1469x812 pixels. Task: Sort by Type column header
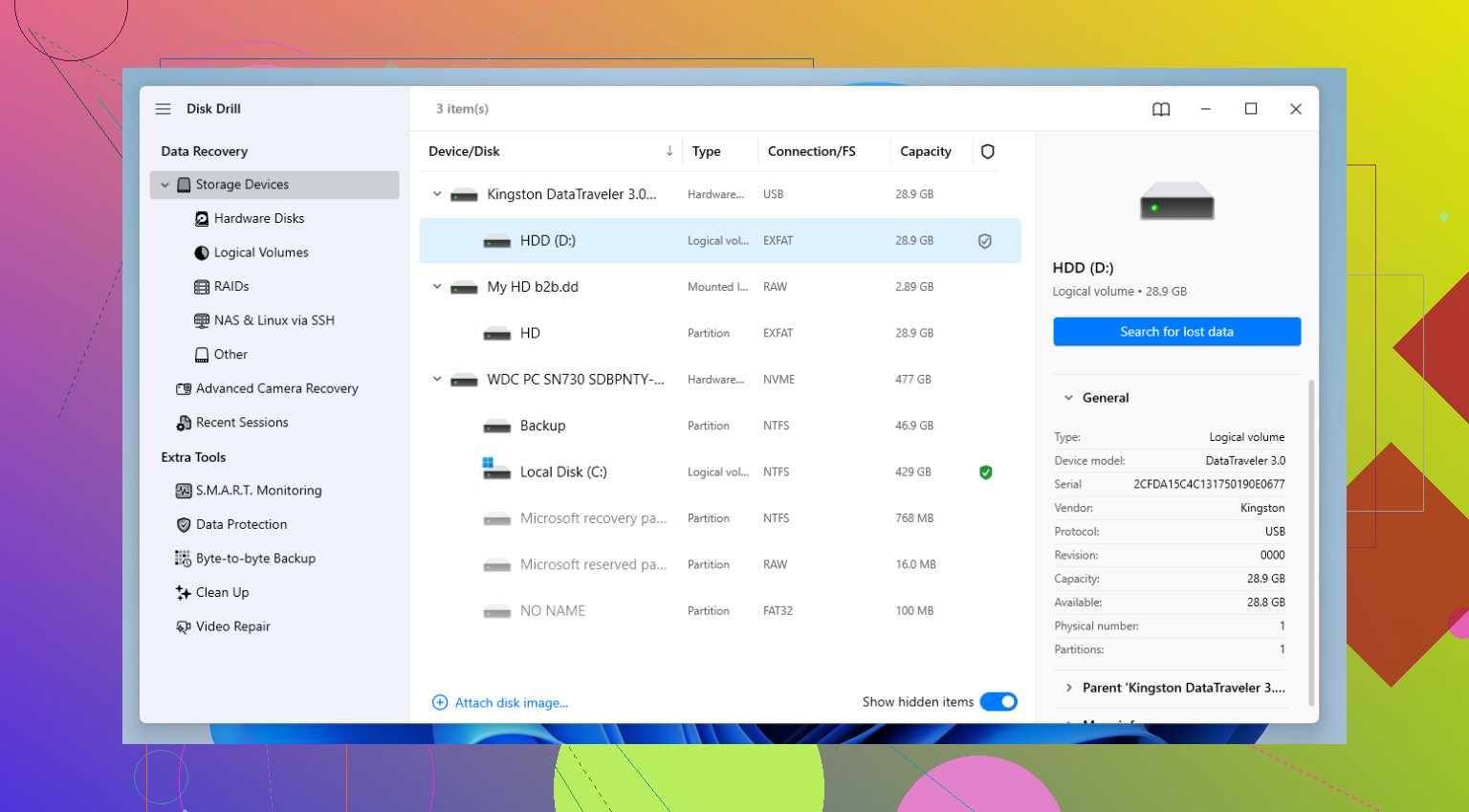706,151
